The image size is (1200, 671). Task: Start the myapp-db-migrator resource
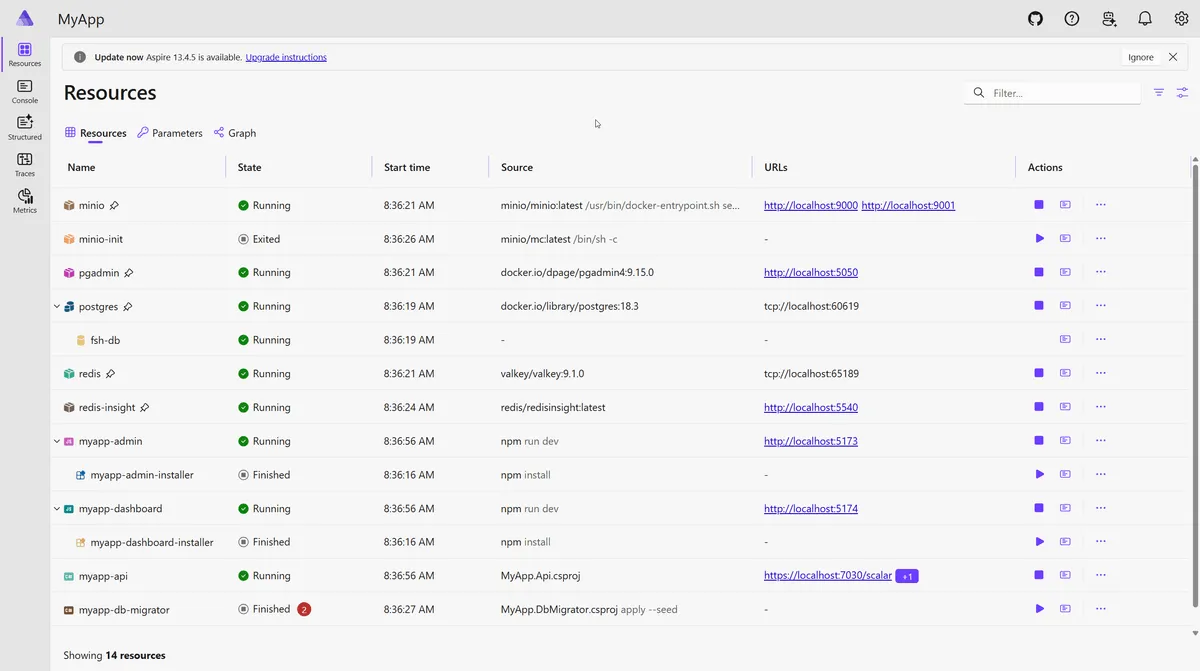pos(1039,609)
